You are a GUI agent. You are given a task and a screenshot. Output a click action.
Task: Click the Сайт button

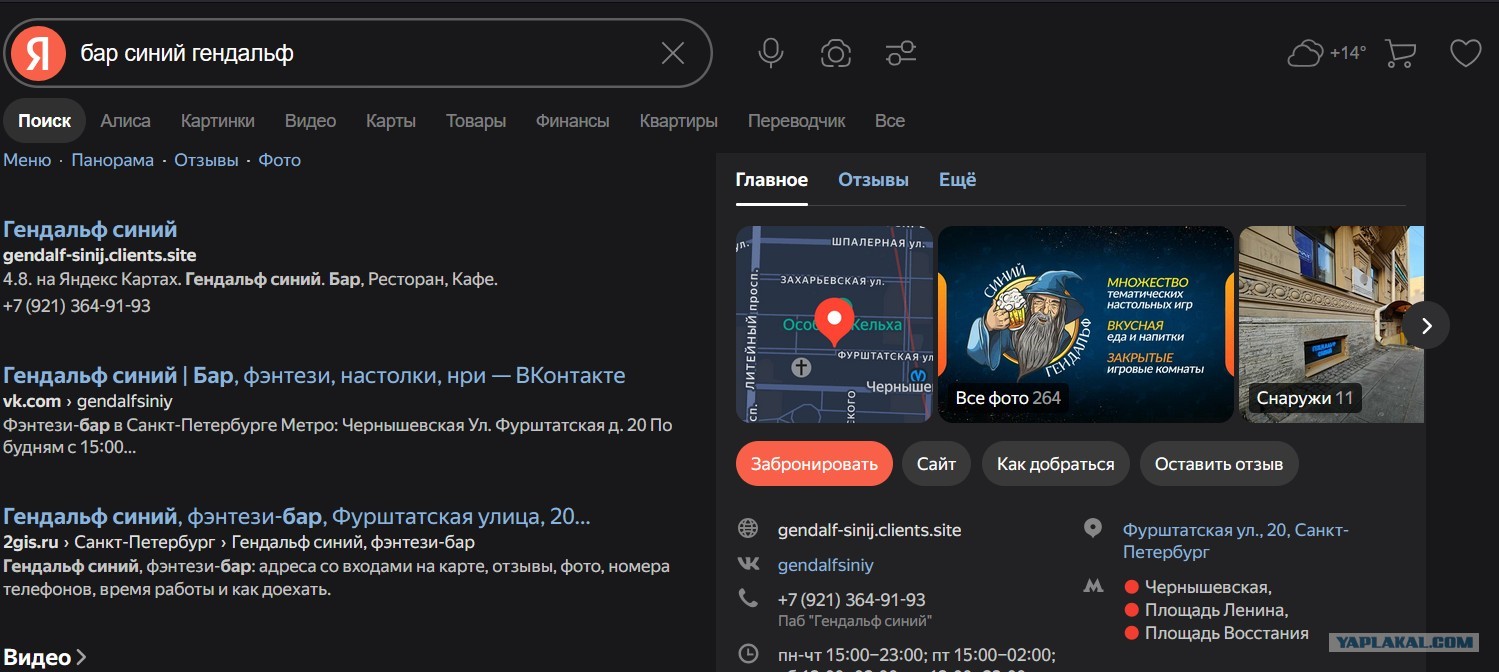[x=936, y=464]
